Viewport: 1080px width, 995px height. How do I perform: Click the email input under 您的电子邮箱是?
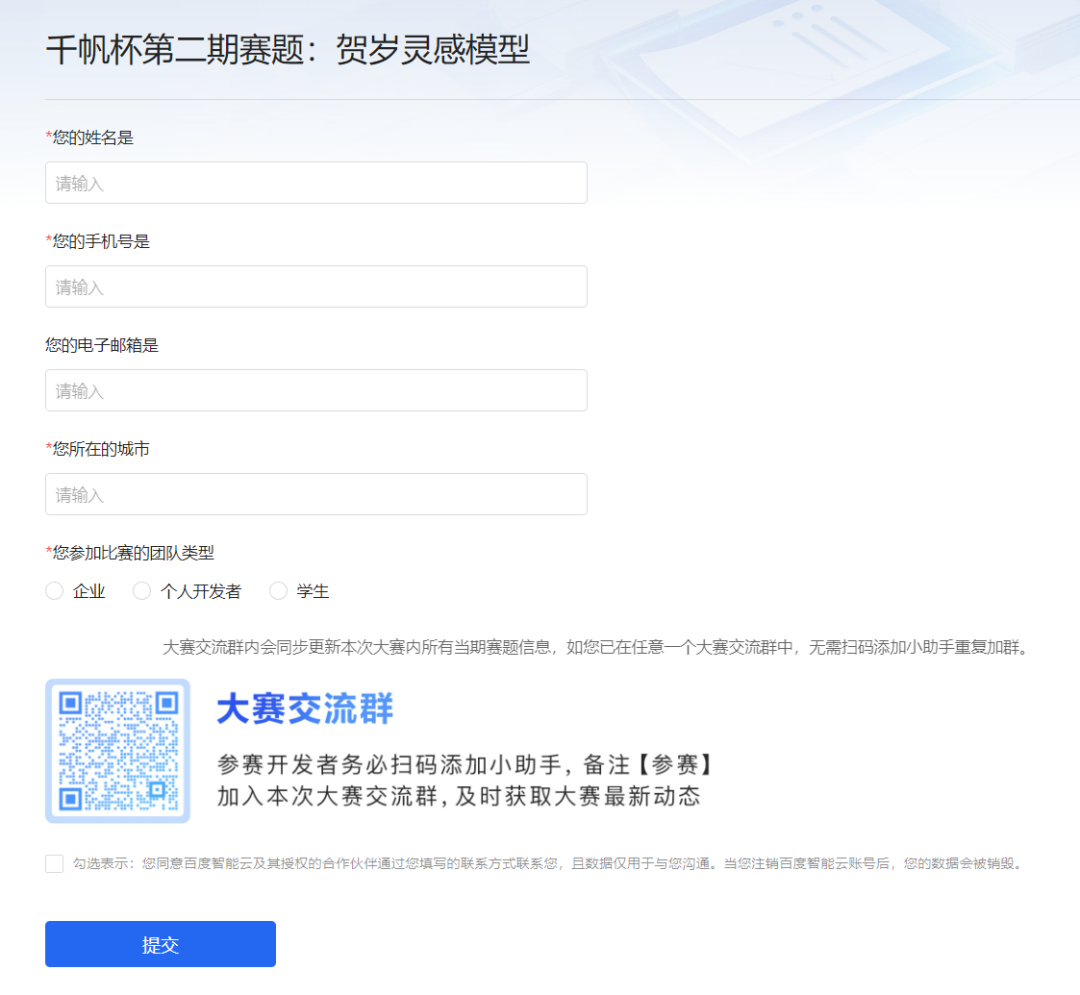click(316, 390)
